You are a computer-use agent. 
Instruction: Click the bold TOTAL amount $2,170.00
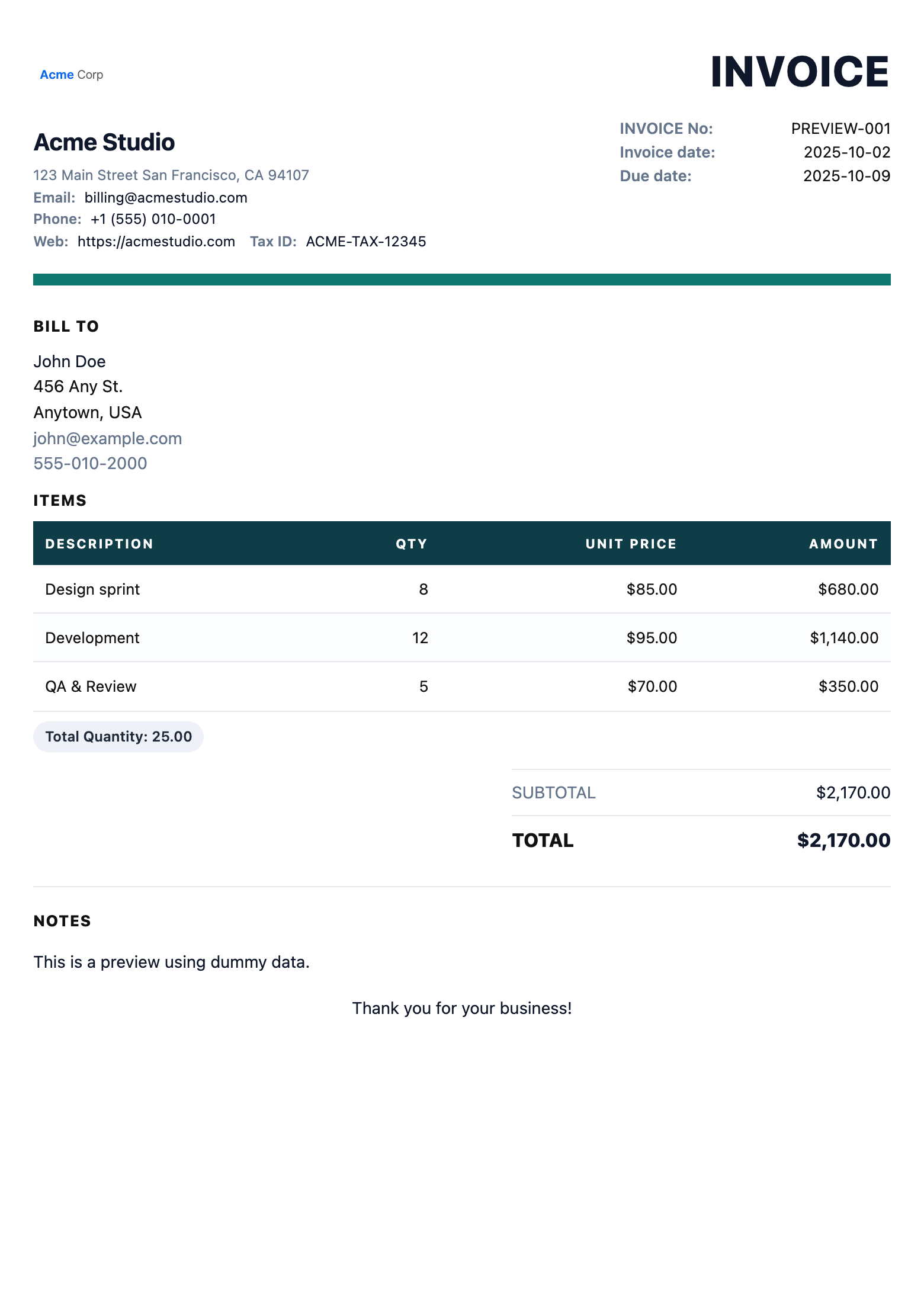pos(843,840)
